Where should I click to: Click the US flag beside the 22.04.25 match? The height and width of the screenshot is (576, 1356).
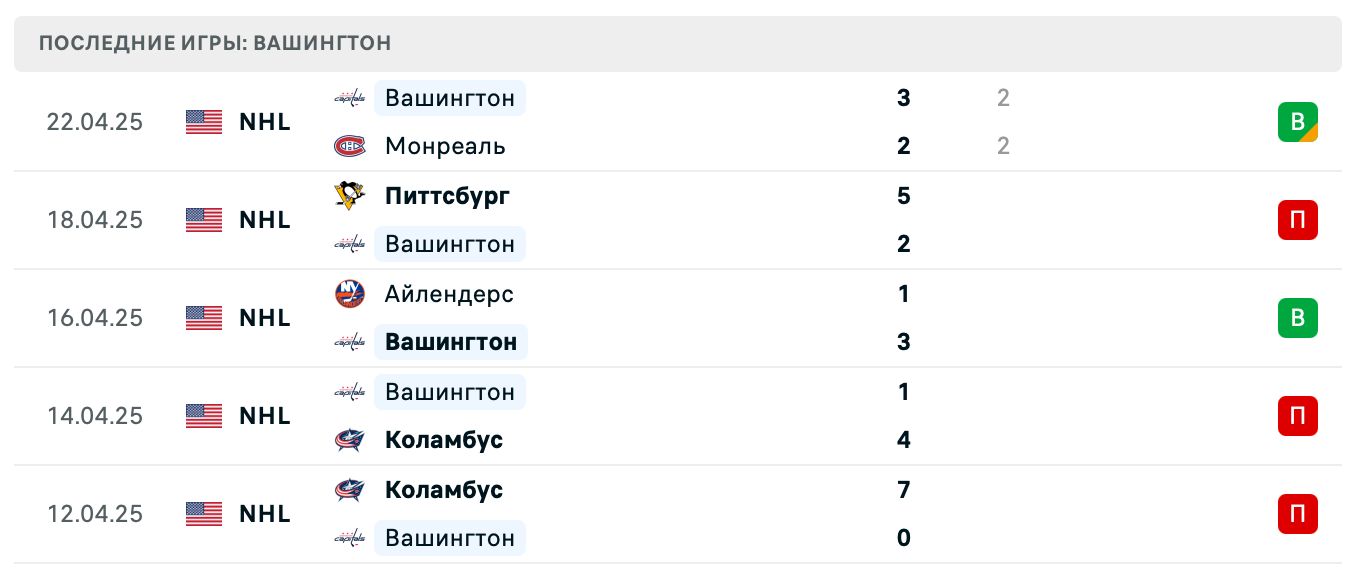coord(203,121)
